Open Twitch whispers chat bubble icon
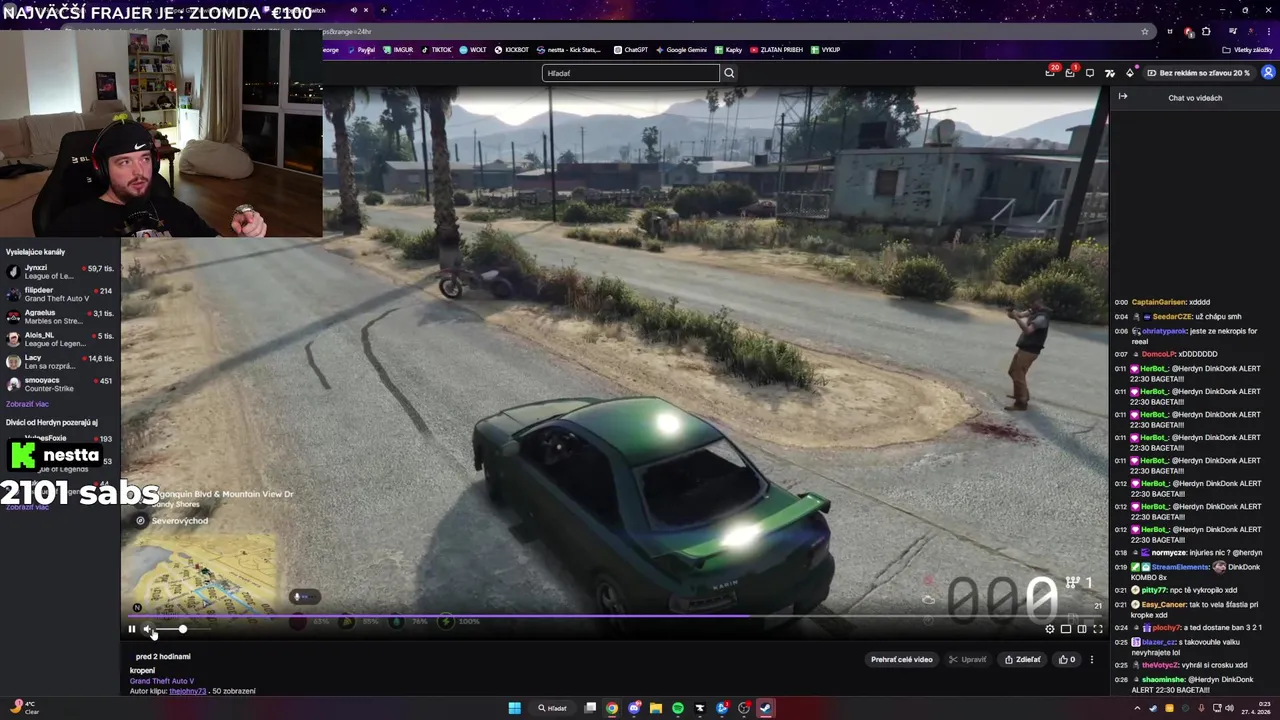The height and width of the screenshot is (720, 1280). [x=1090, y=73]
